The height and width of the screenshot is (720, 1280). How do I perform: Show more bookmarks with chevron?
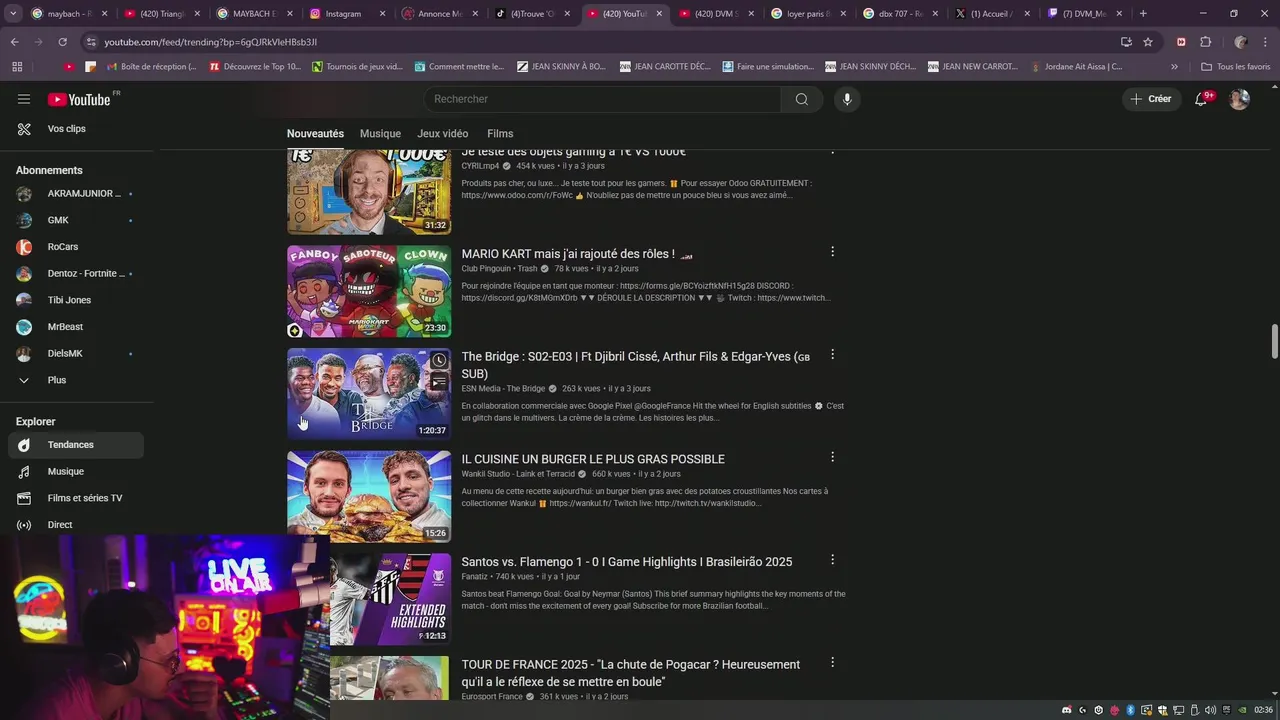pyautogui.click(x=1174, y=67)
